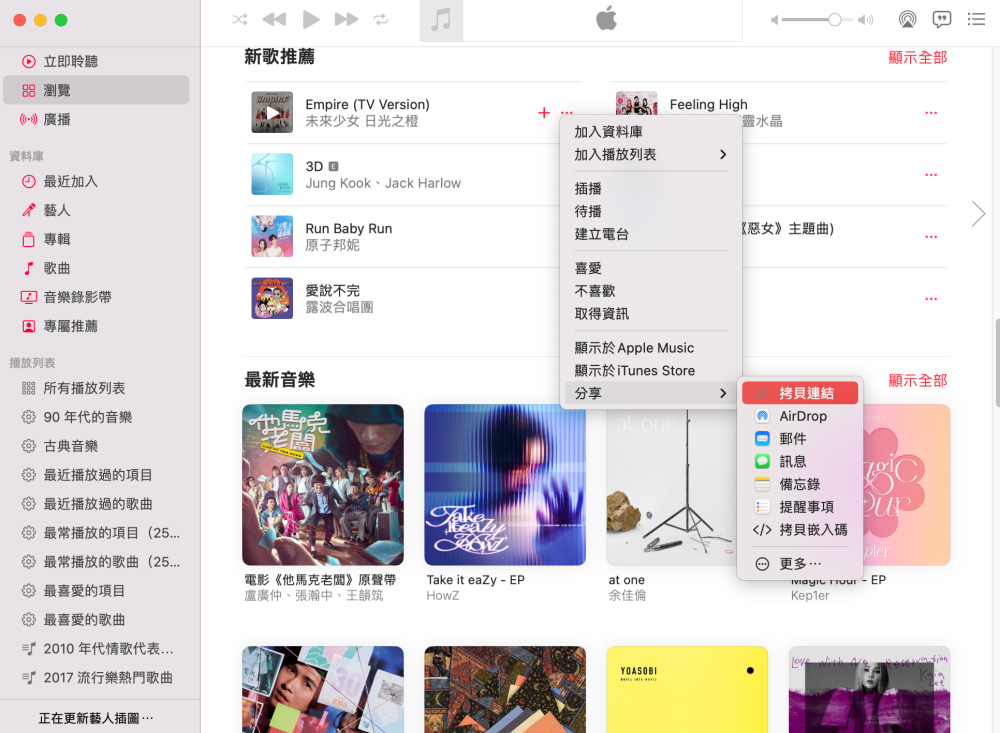Viewport: 1000px width, 733px height.
Task: Open more options for Feeling High
Action: pyautogui.click(x=931, y=113)
